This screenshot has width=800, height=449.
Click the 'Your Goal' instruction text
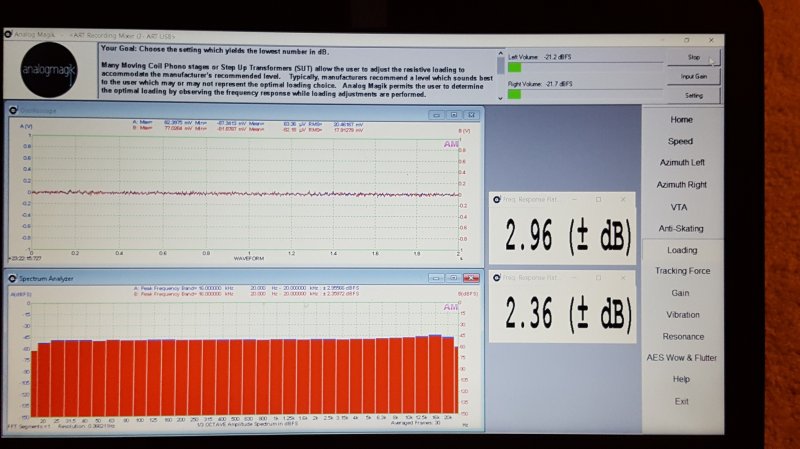click(x=215, y=51)
